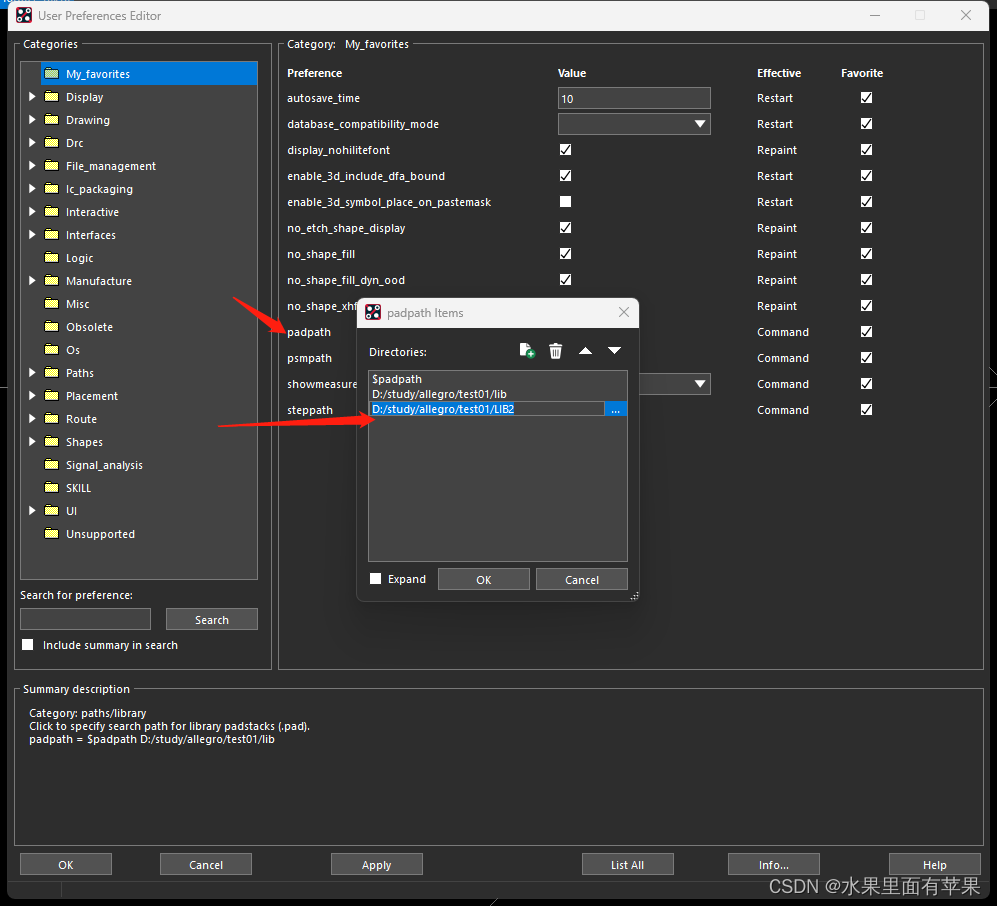This screenshot has height=906, width=997.
Task: Click the Apply button
Action: [x=377, y=865]
